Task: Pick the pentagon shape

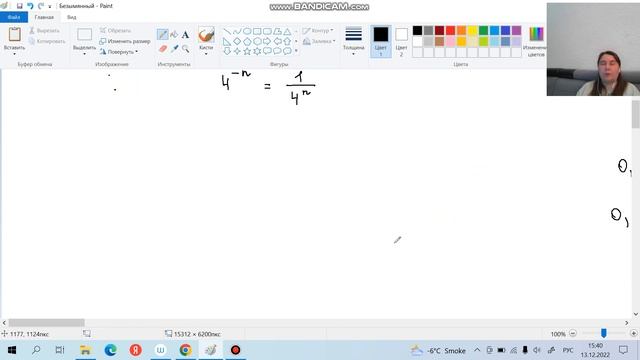Action: 247,41
